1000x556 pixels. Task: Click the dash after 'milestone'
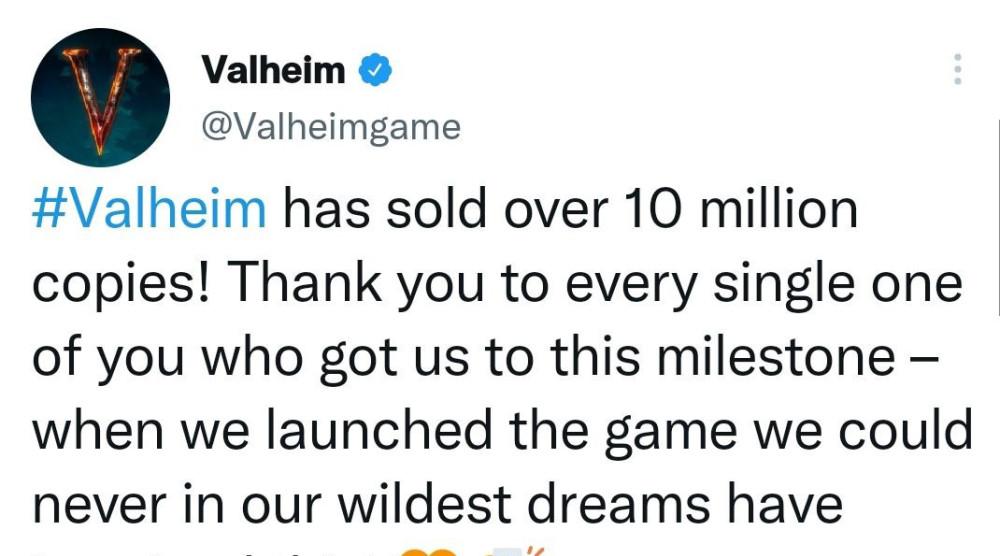(x=922, y=358)
